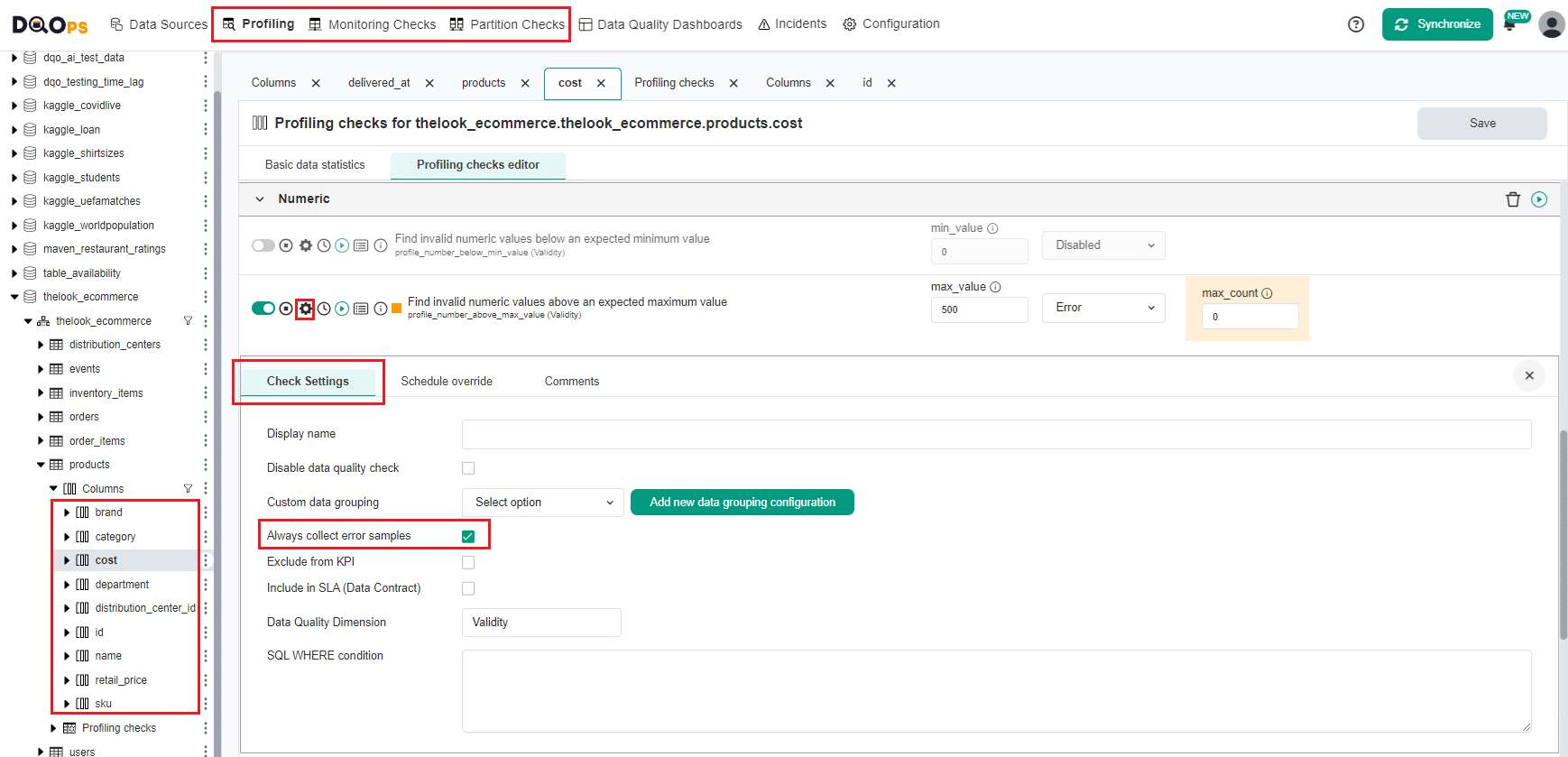The image size is (1568, 757).
Task: Enable the number below min value check toggle
Action: [x=263, y=245]
